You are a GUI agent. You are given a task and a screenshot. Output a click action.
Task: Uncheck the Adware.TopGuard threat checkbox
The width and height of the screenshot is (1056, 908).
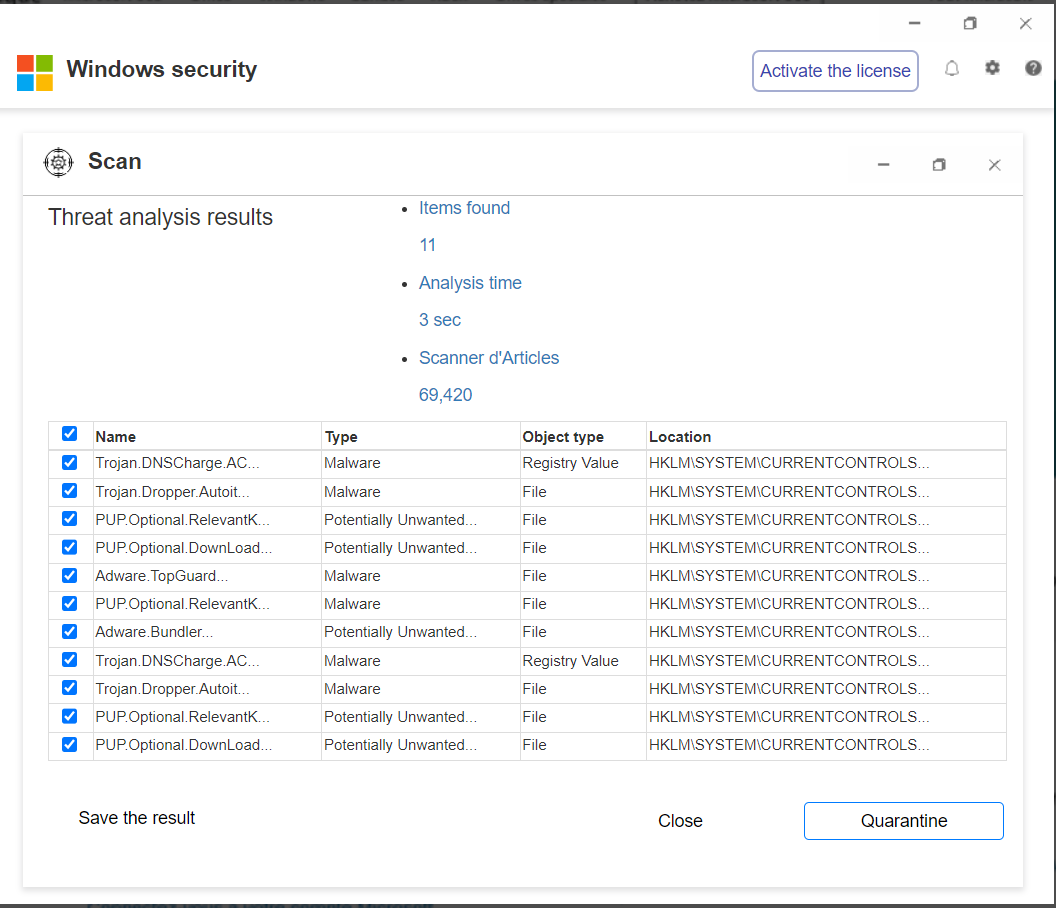pyautogui.click(x=70, y=575)
